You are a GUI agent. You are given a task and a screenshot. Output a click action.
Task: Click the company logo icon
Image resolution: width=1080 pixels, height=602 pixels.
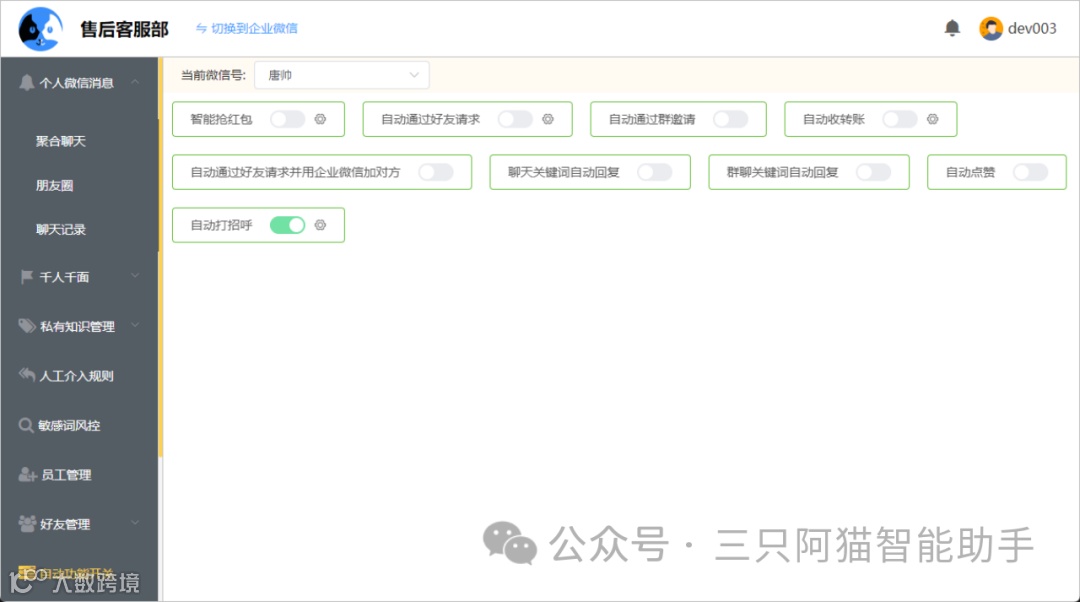pos(39,29)
